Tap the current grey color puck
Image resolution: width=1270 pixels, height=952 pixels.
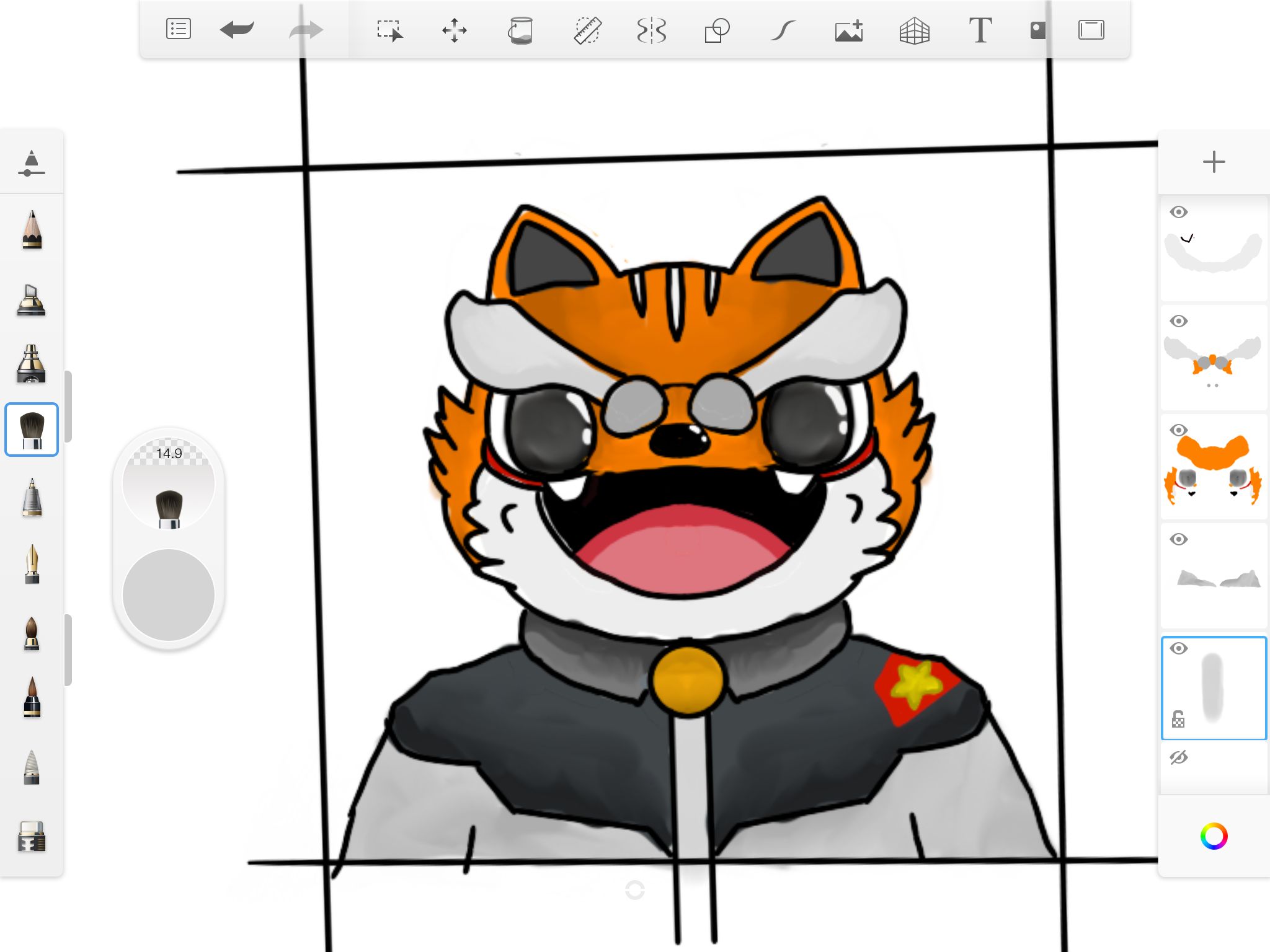pos(169,594)
